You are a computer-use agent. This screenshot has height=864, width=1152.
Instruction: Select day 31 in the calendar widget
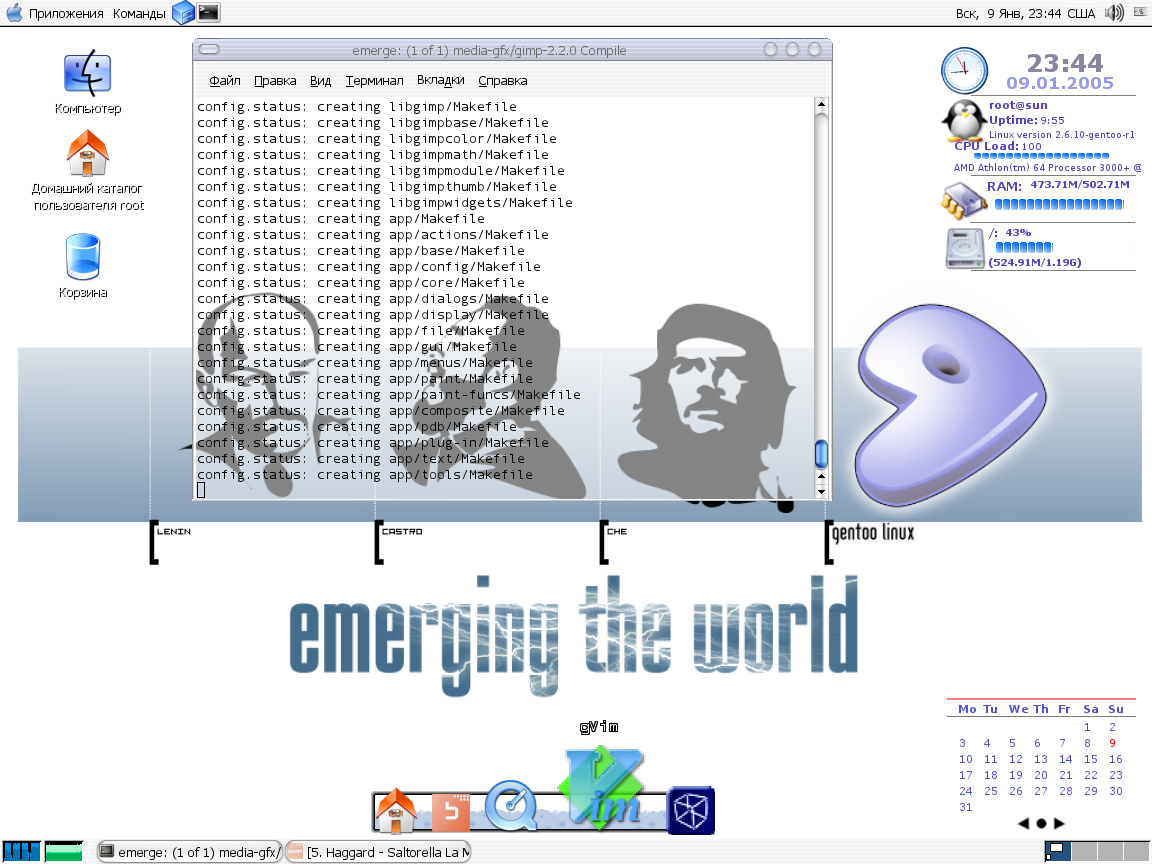pos(965,807)
